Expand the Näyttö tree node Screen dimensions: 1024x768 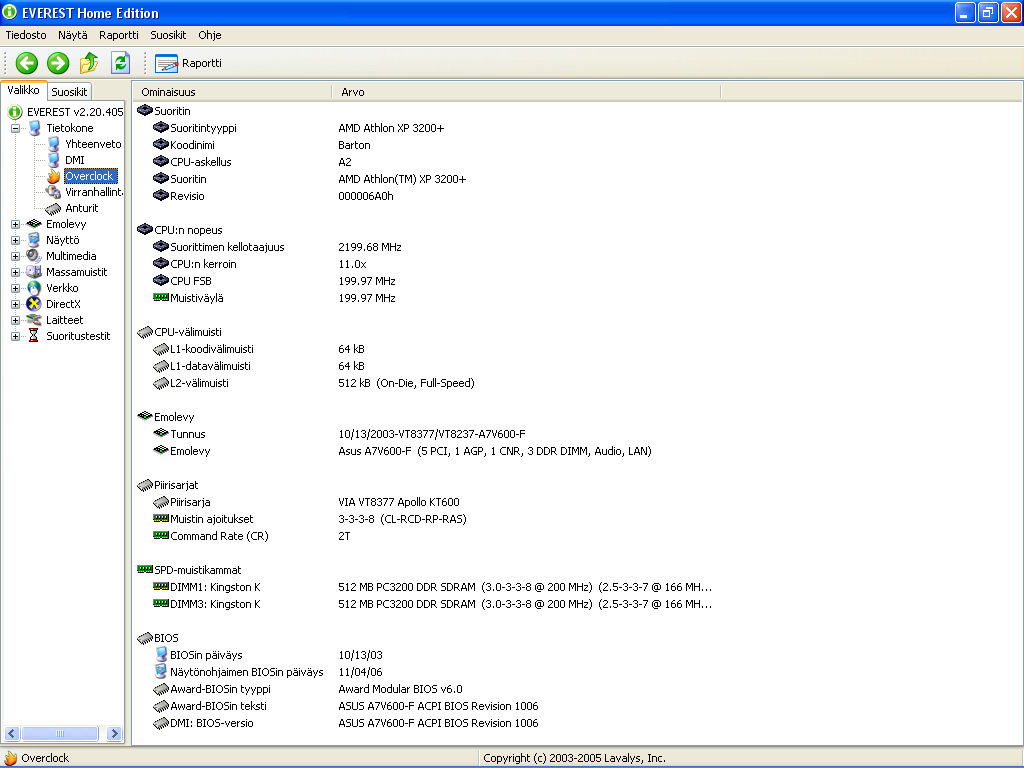(15, 240)
